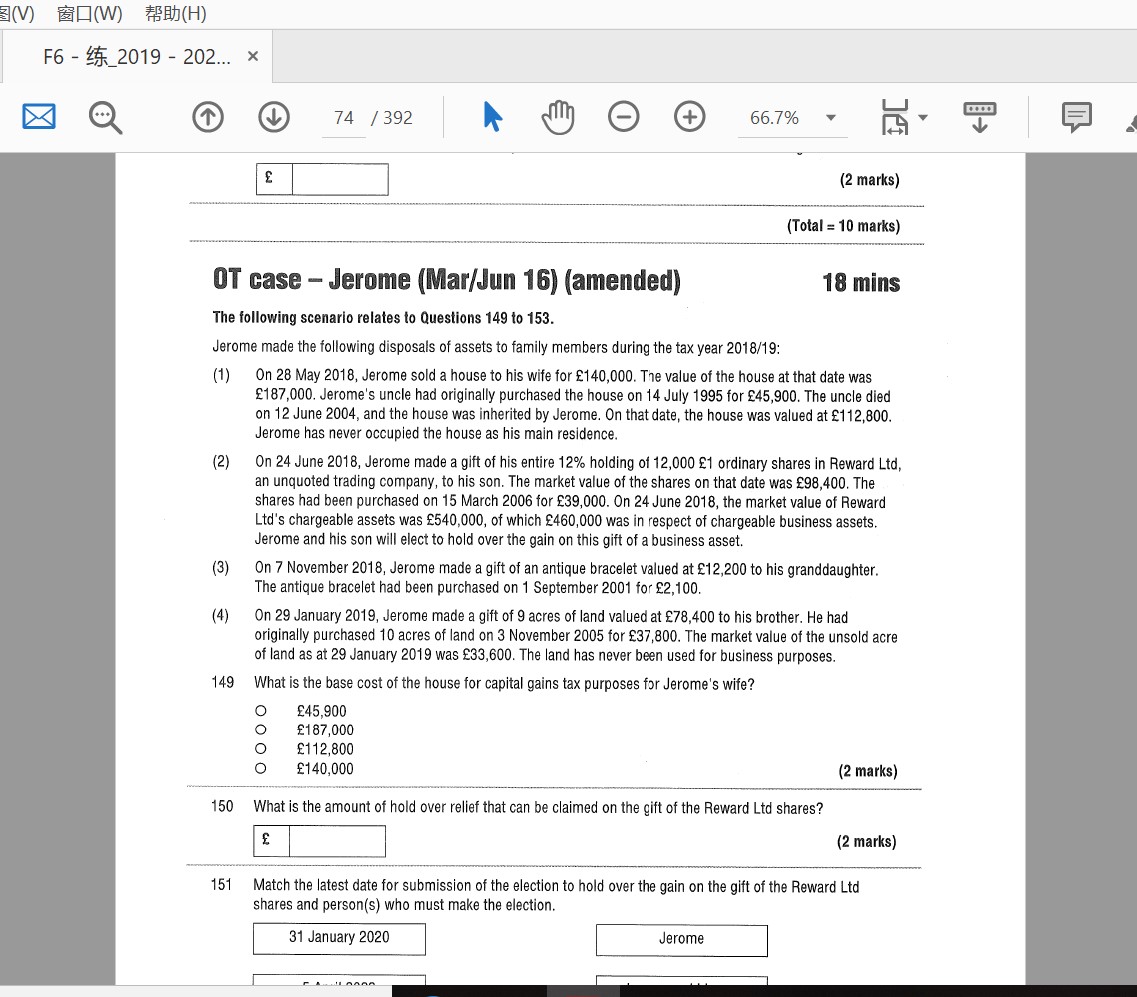Open the 窗口(W) menu
1137x997 pixels.
[90, 13]
